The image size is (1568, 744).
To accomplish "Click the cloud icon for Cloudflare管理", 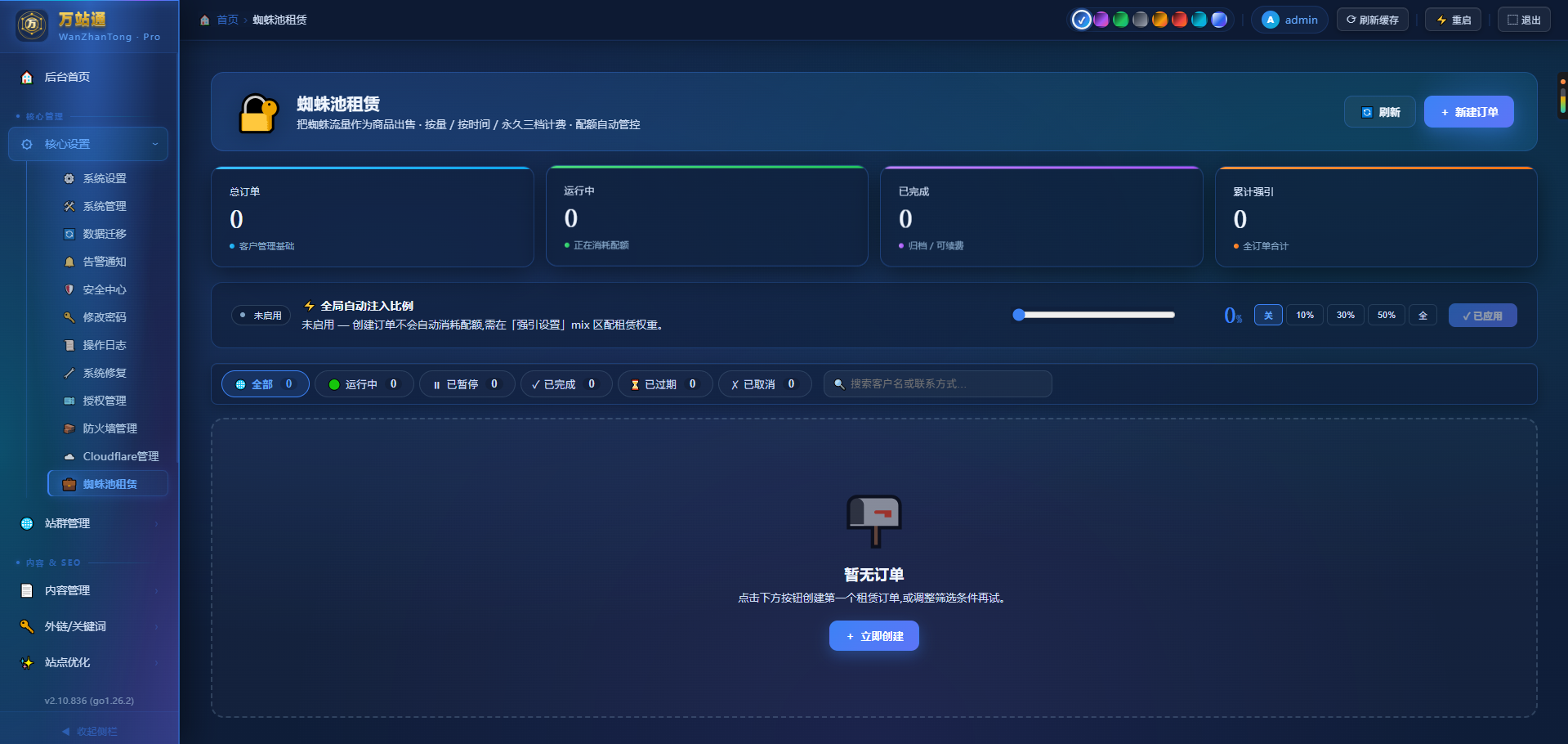I will (x=69, y=456).
